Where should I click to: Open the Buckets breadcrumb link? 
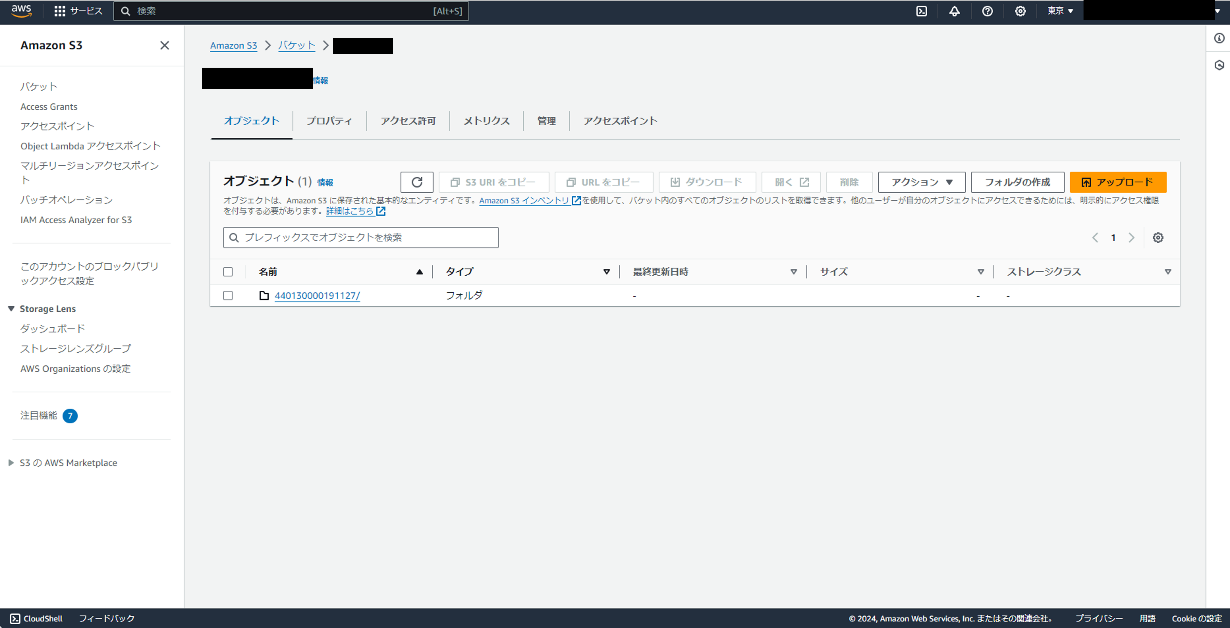pyautogui.click(x=296, y=46)
